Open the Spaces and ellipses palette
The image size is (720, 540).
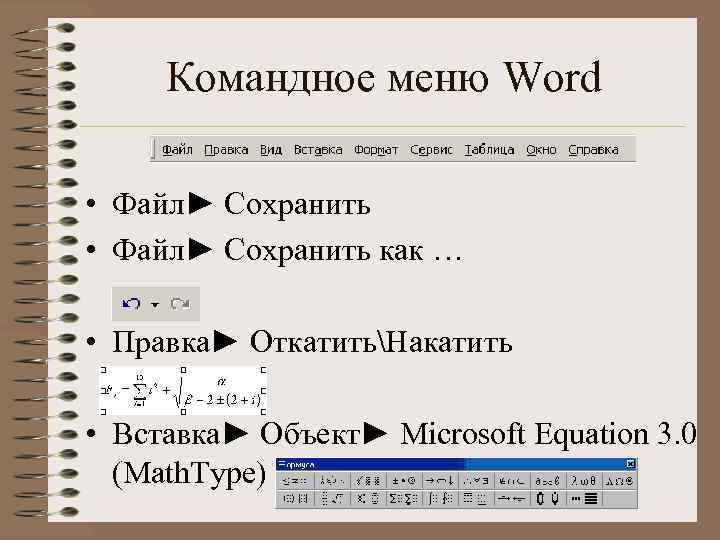click(x=332, y=481)
